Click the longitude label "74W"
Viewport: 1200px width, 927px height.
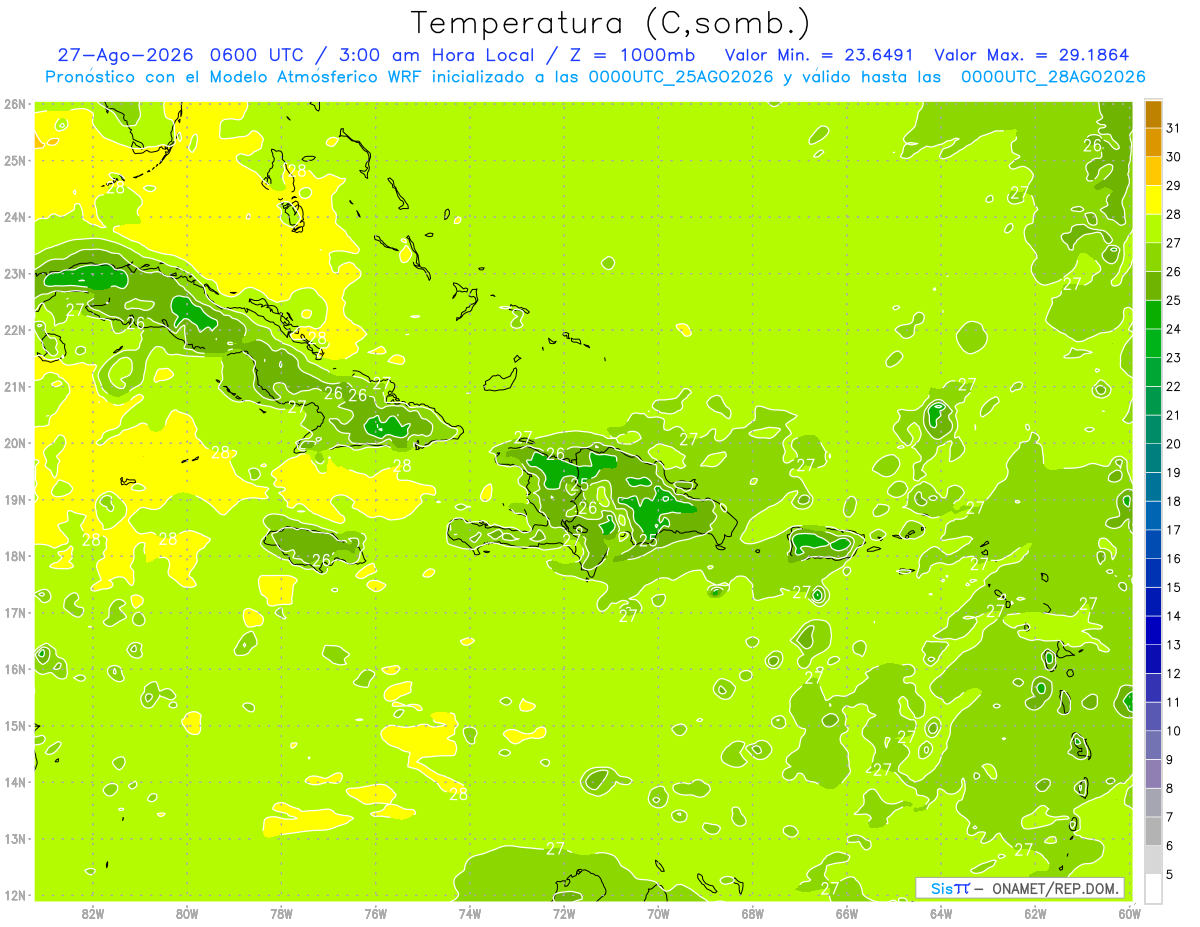pyautogui.click(x=470, y=913)
